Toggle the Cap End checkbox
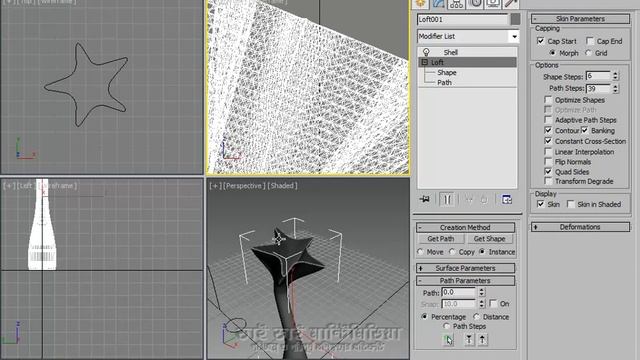 (x=590, y=41)
